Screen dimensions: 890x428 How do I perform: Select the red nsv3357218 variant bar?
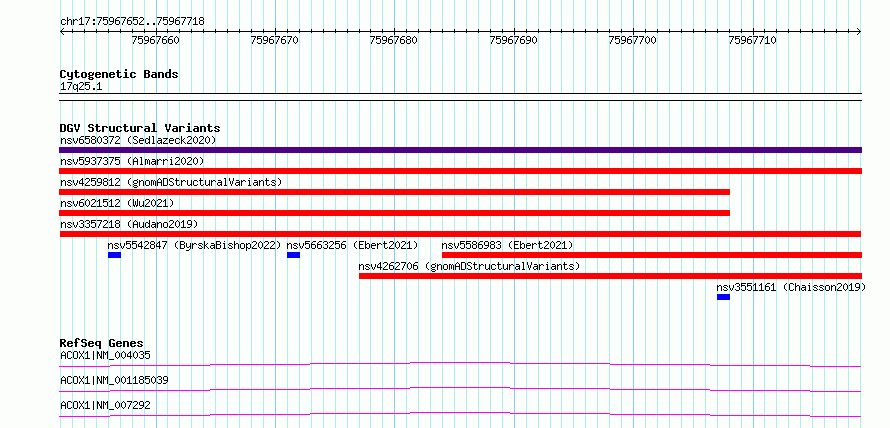tap(460, 234)
